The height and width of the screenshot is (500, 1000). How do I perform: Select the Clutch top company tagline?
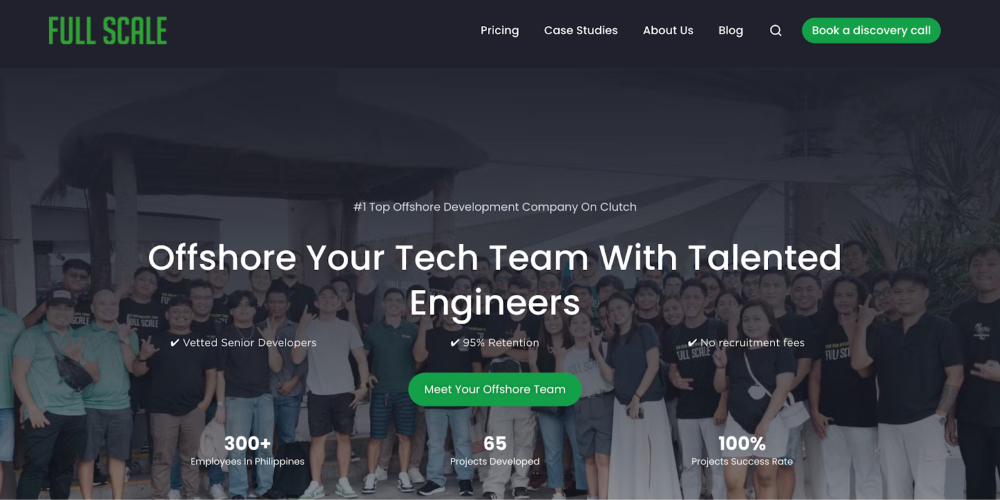click(495, 207)
